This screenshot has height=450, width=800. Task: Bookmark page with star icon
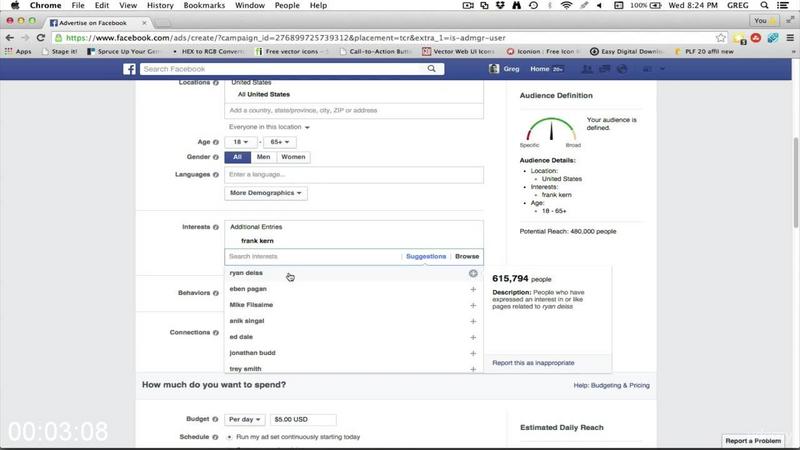(x=720, y=38)
